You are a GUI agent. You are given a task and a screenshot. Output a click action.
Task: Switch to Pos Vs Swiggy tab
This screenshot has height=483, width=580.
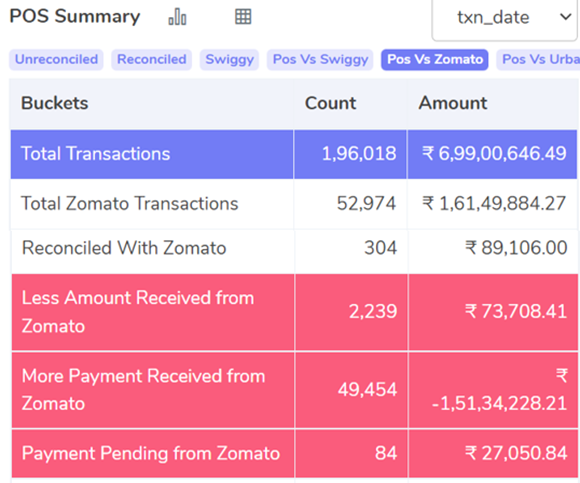[x=320, y=60]
